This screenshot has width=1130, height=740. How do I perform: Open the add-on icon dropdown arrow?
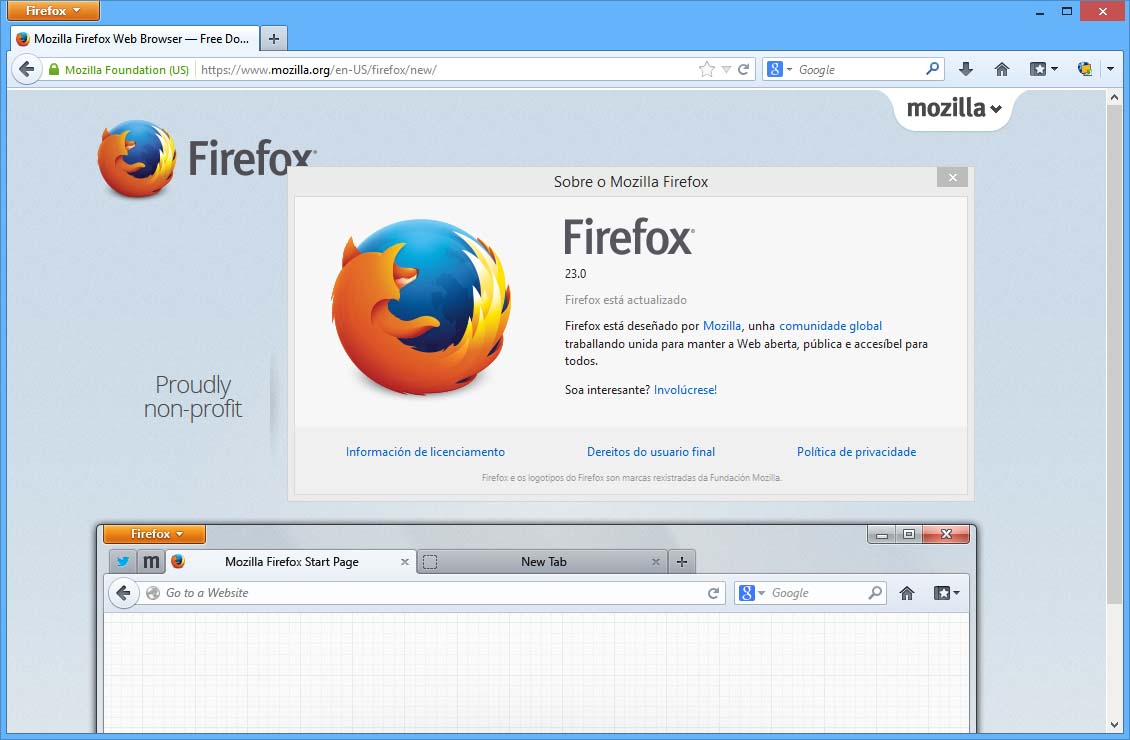[x=1111, y=69]
